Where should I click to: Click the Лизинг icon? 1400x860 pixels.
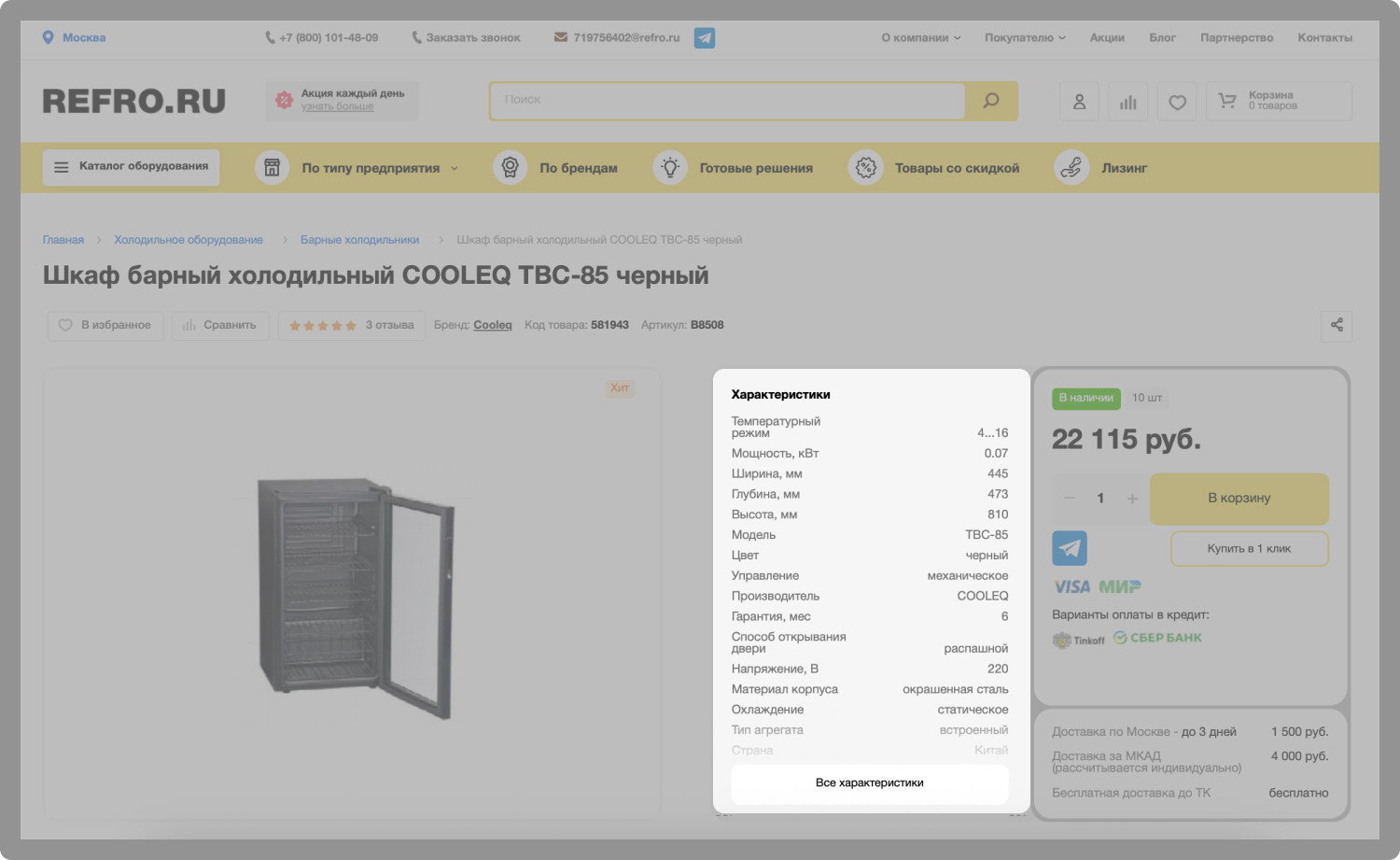(1071, 168)
